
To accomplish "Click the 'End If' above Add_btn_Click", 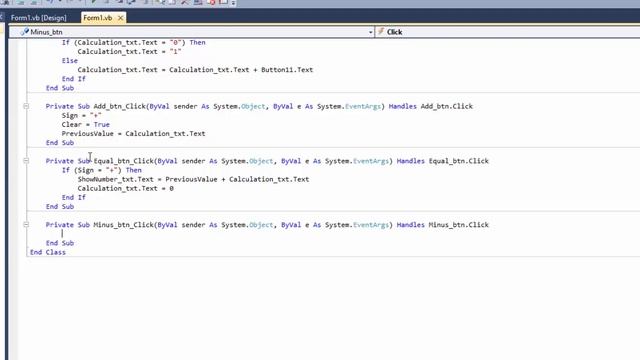I will [73, 79].
